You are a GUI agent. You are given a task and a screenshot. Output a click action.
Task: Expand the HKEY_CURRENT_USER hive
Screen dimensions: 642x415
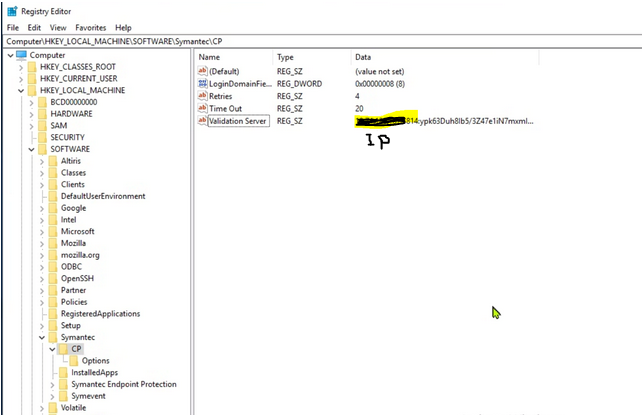(21, 79)
